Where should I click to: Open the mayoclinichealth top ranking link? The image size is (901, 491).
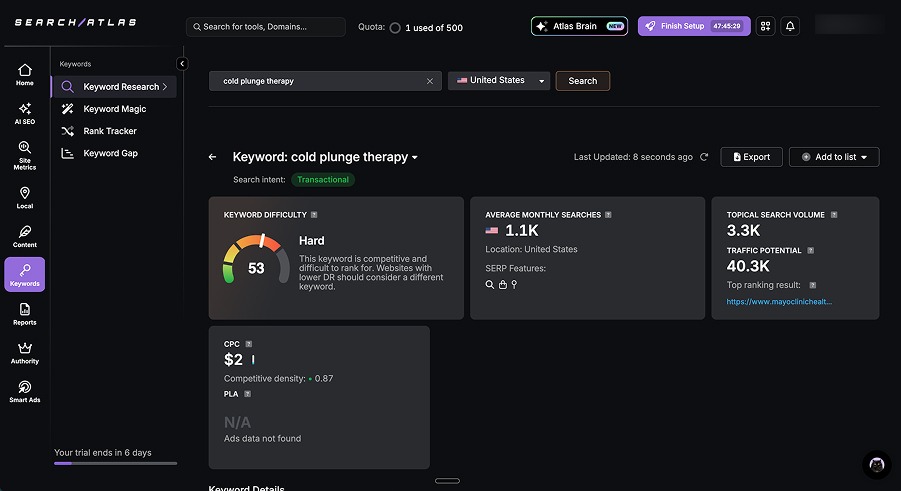tap(779, 301)
